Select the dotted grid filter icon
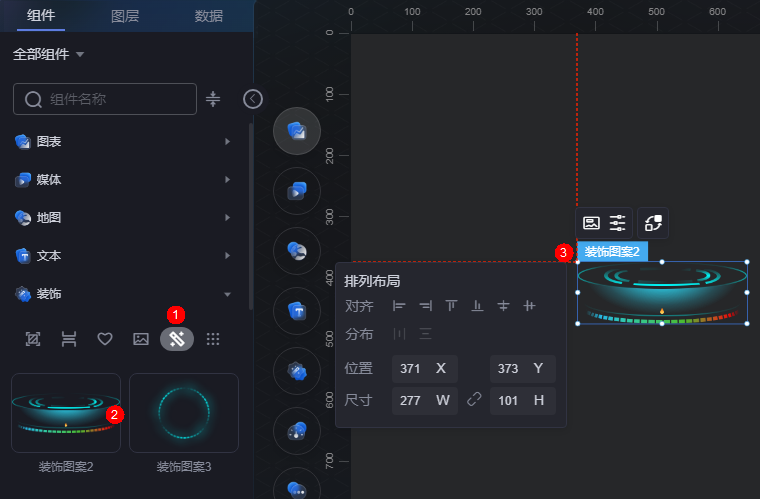Screen dimensions: 760x499 (x=213, y=339)
